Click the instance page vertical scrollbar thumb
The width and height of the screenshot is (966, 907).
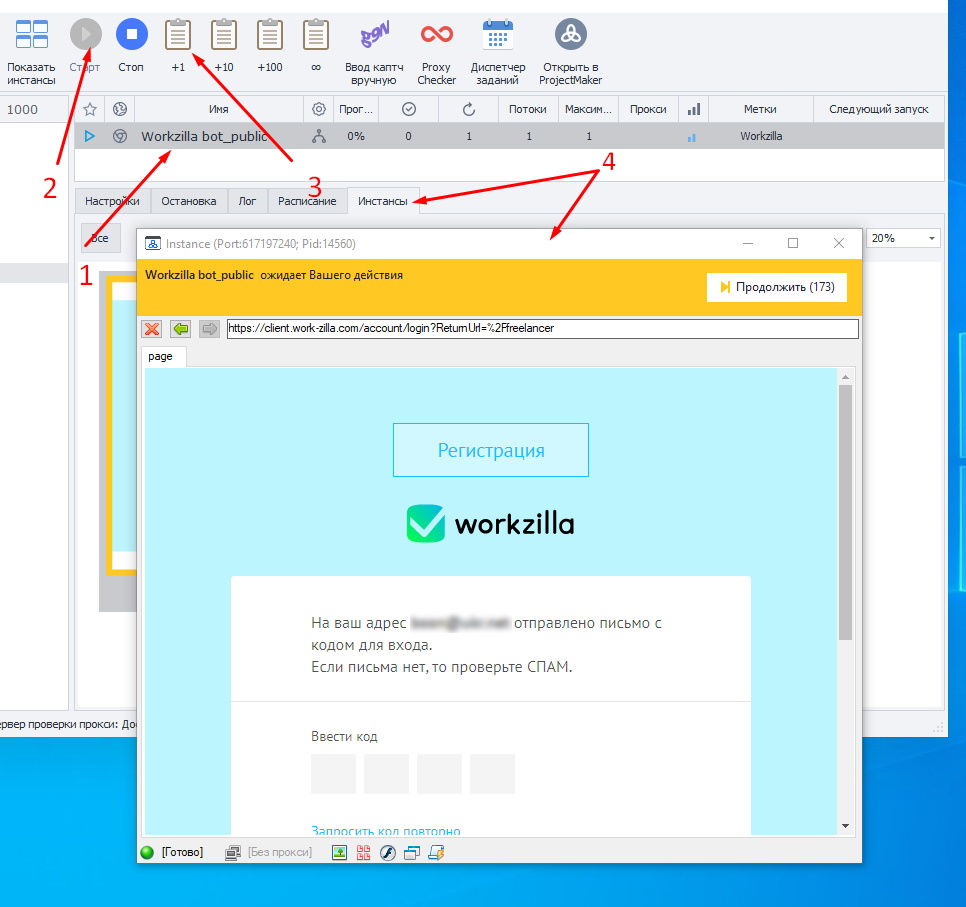[x=845, y=512]
